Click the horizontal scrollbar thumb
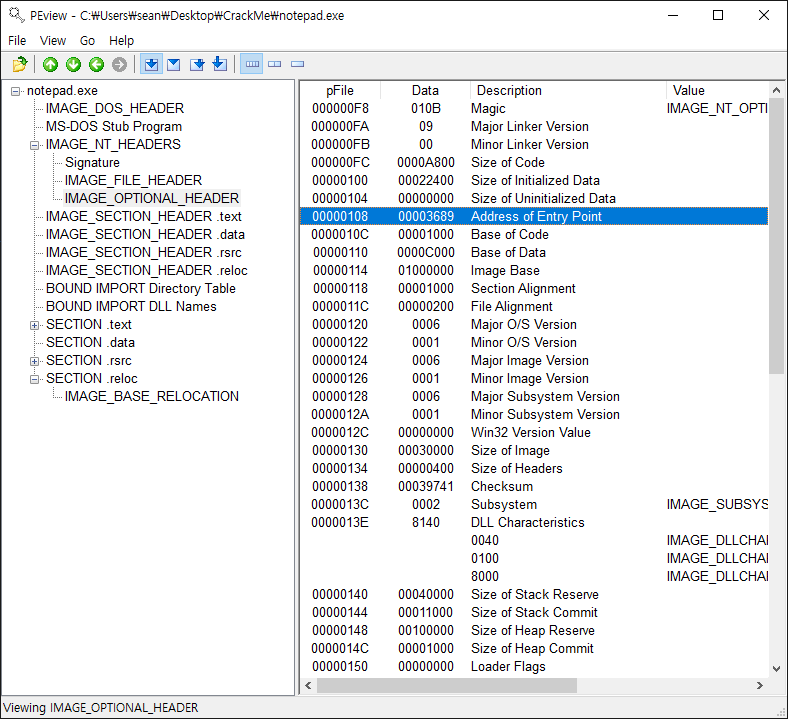The height and width of the screenshot is (719, 788). (x=447, y=685)
